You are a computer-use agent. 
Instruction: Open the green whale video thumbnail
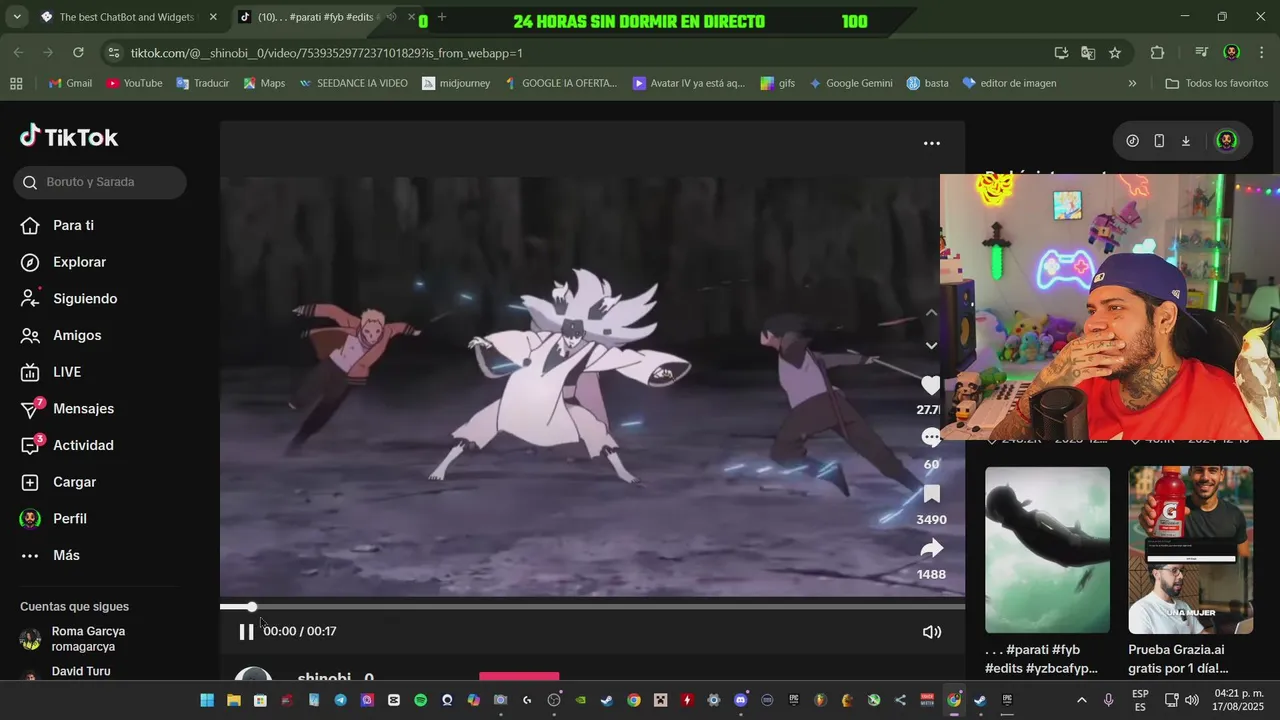(x=1047, y=550)
